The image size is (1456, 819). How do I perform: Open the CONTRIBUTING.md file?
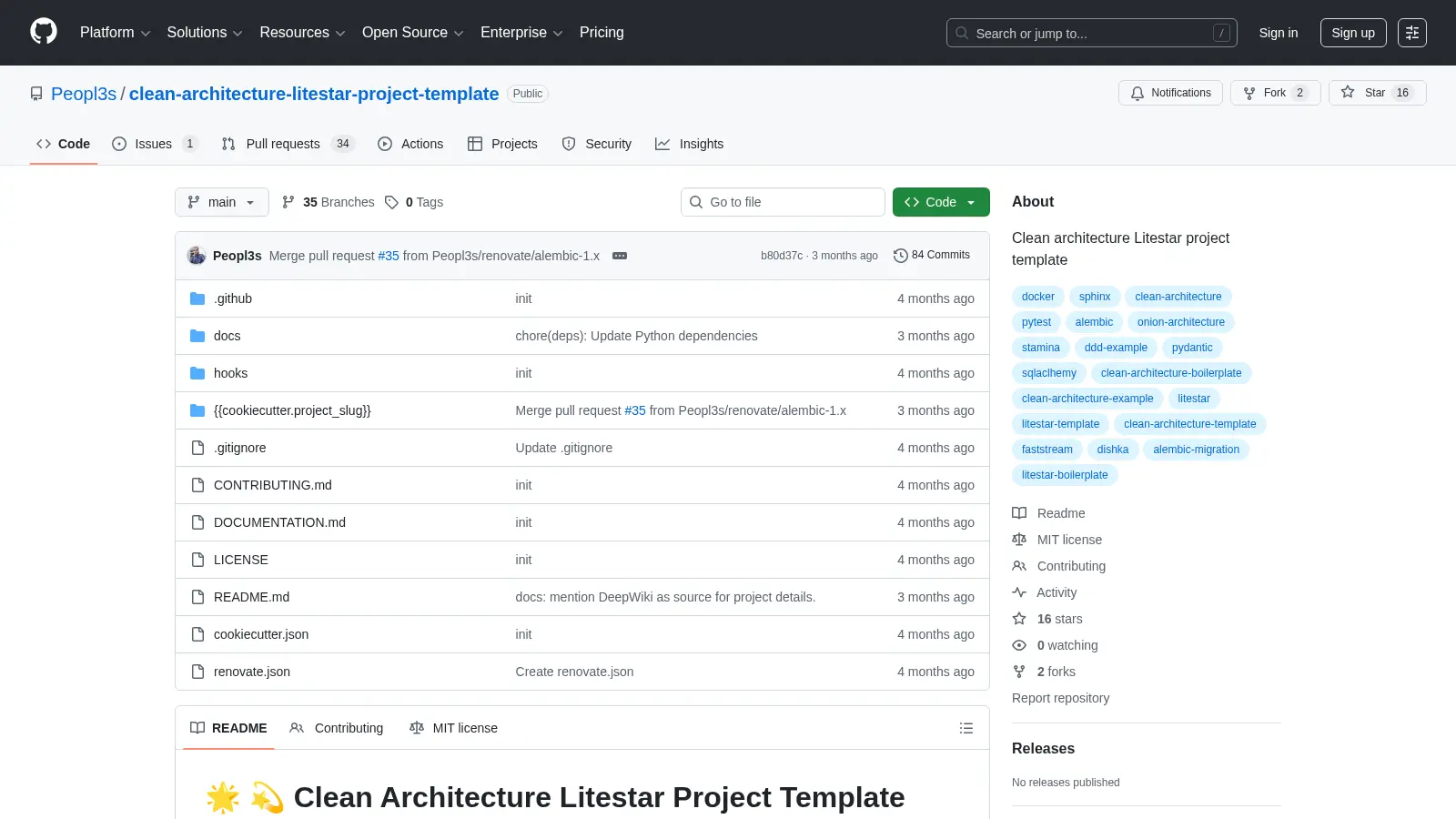tap(273, 485)
